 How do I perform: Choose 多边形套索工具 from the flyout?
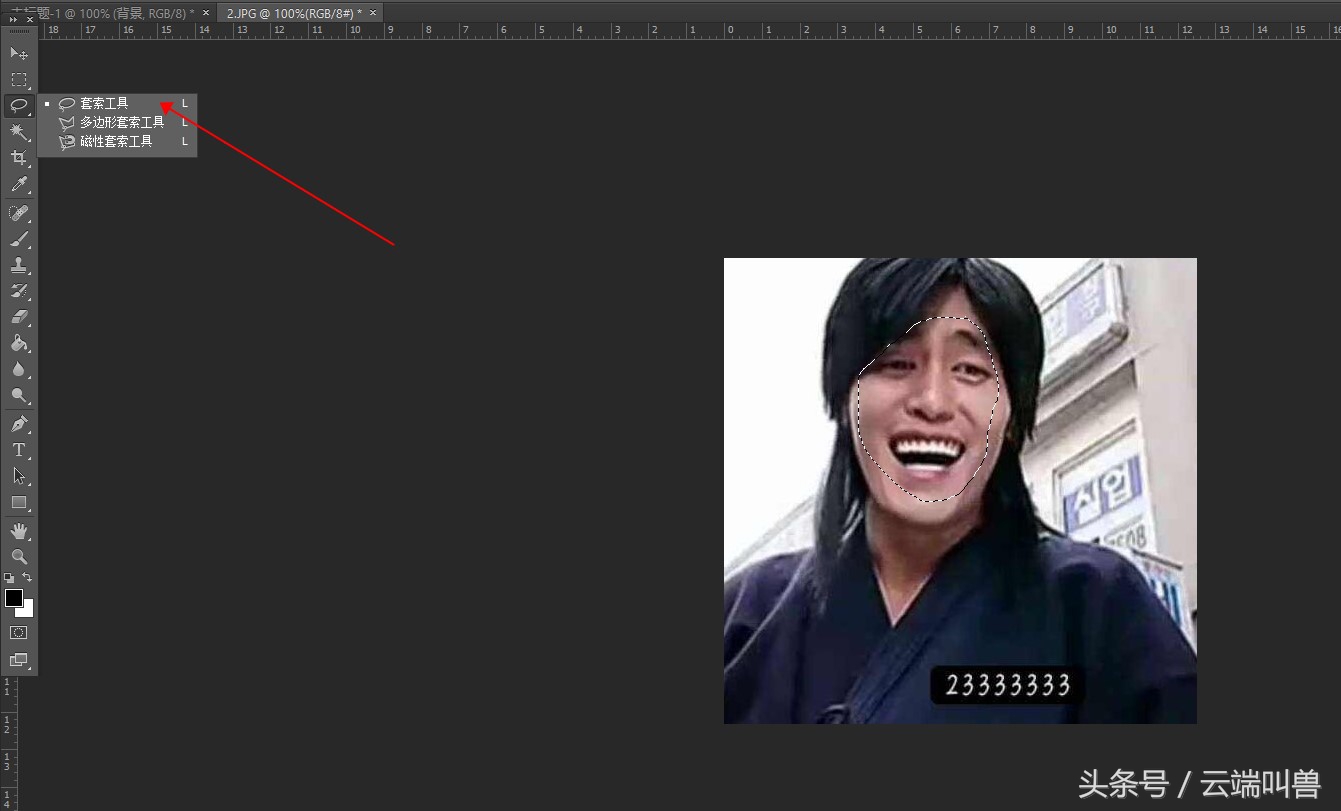click(121, 122)
